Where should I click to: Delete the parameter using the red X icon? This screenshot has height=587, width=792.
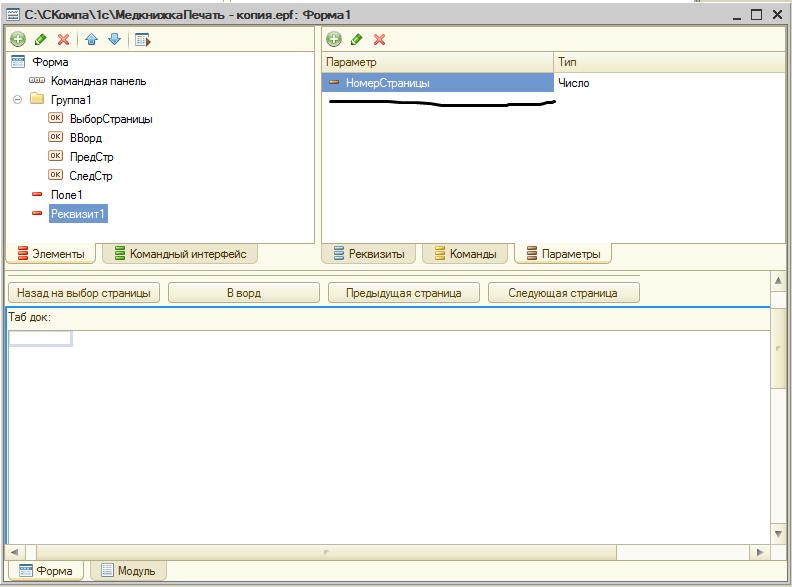[x=380, y=40]
